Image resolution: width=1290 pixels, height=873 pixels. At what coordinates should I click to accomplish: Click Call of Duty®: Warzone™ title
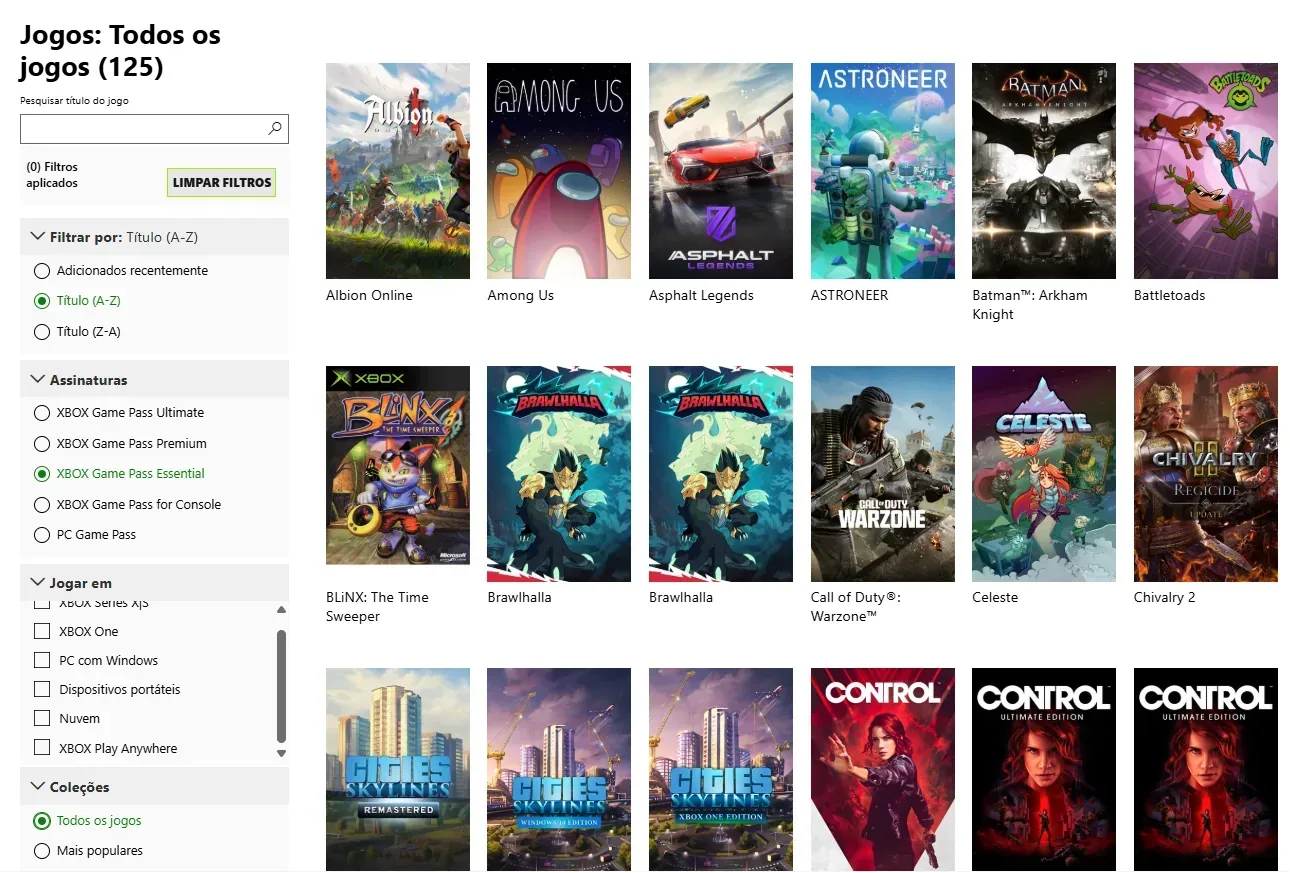click(856, 606)
